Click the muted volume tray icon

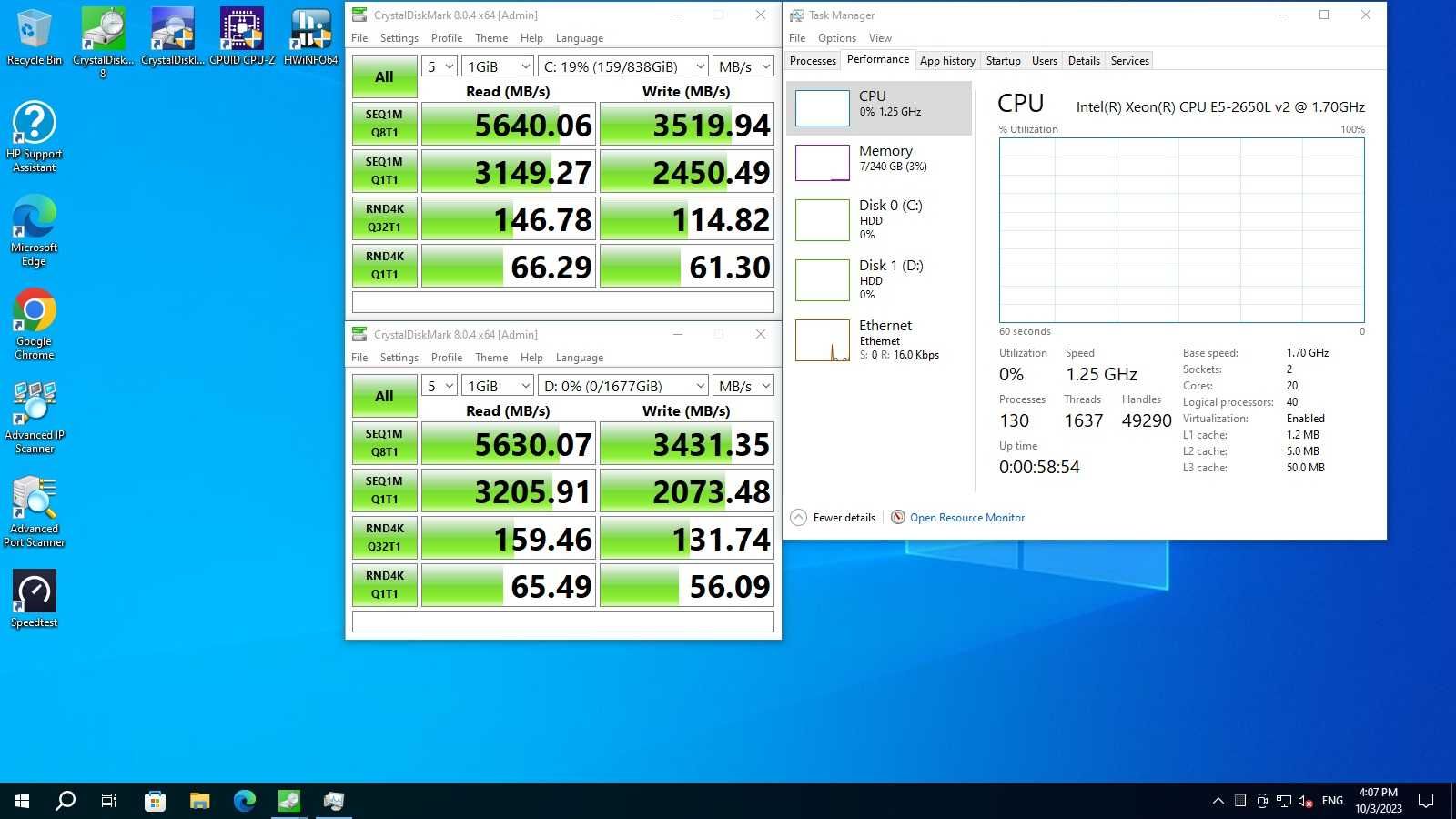pos(1305,801)
